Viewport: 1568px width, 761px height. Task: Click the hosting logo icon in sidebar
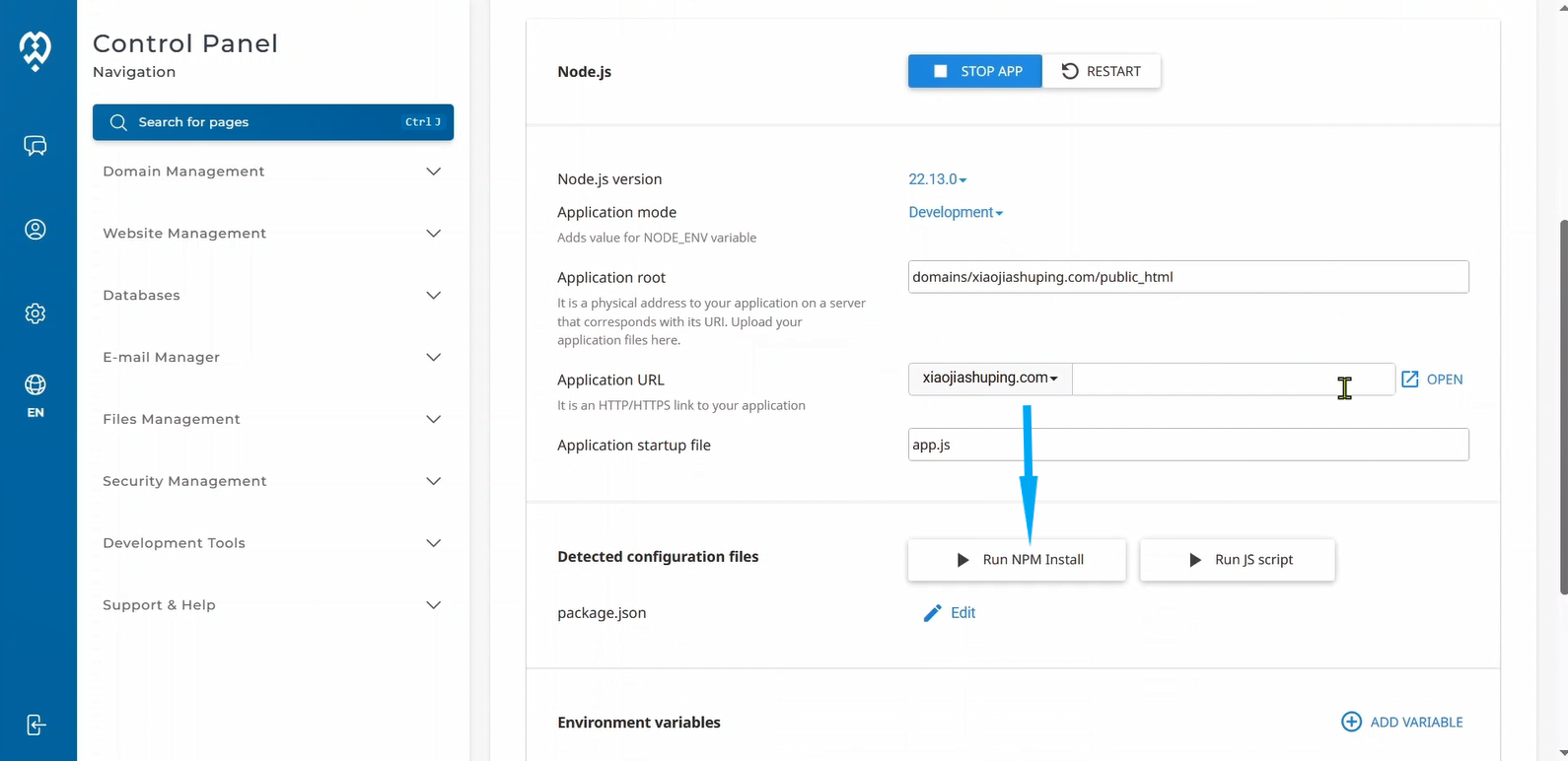click(x=36, y=49)
